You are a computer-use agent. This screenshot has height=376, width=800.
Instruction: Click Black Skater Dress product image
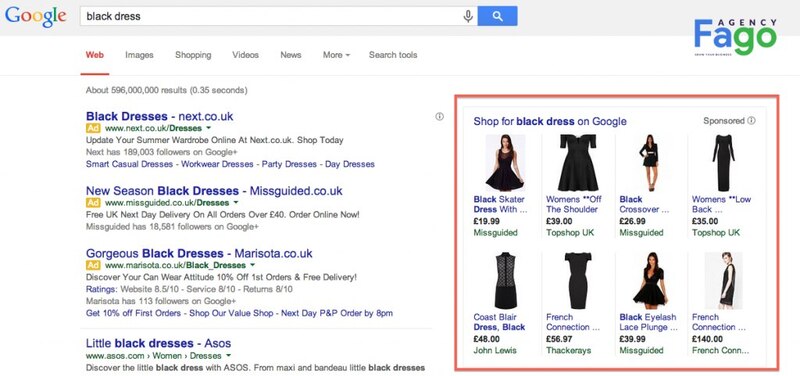pyautogui.click(x=505, y=163)
